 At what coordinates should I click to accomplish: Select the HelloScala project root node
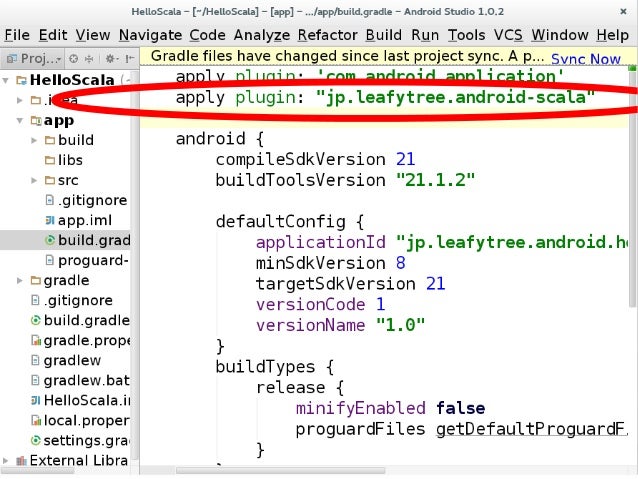click(72, 80)
